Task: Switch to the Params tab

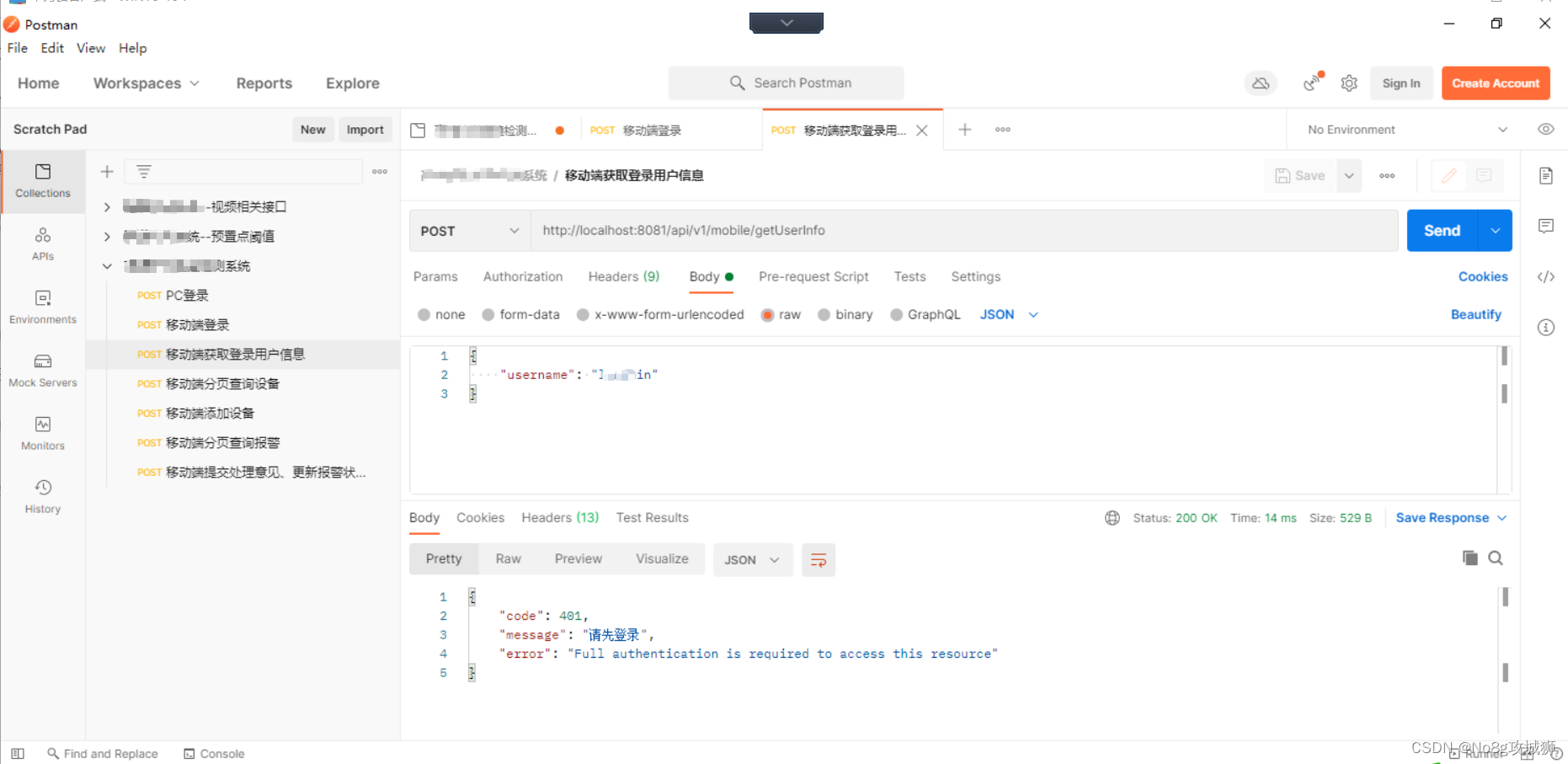Action: (x=435, y=277)
